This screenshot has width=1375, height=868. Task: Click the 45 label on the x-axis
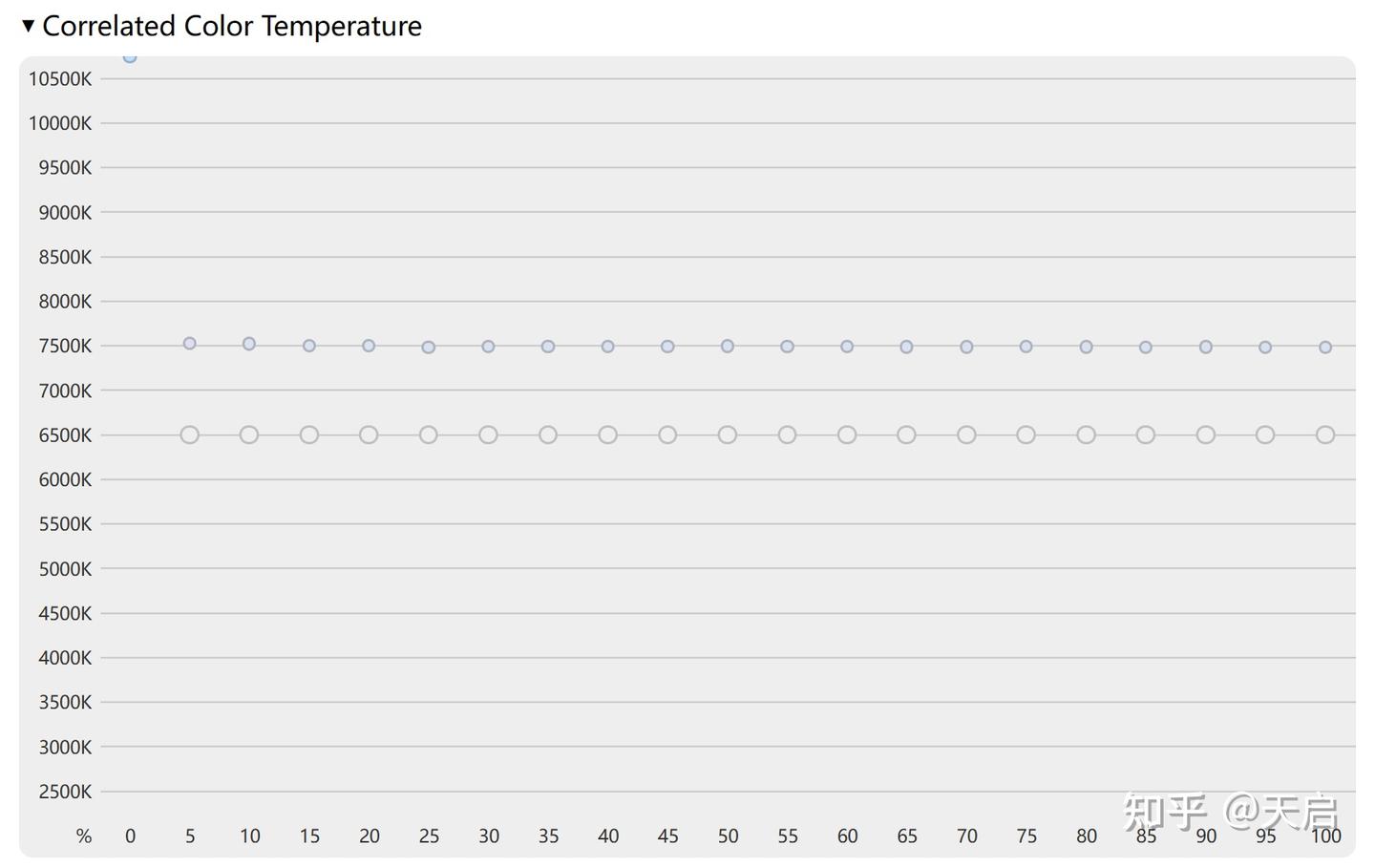click(x=667, y=836)
